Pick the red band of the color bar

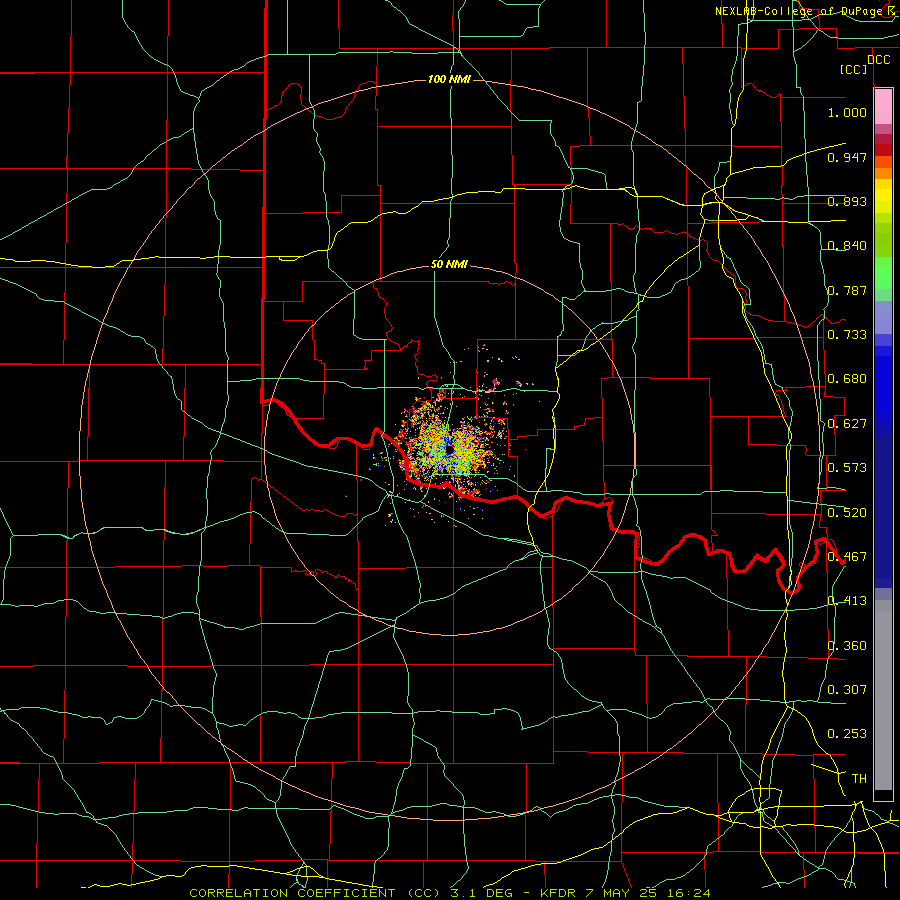tap(883, 149)
